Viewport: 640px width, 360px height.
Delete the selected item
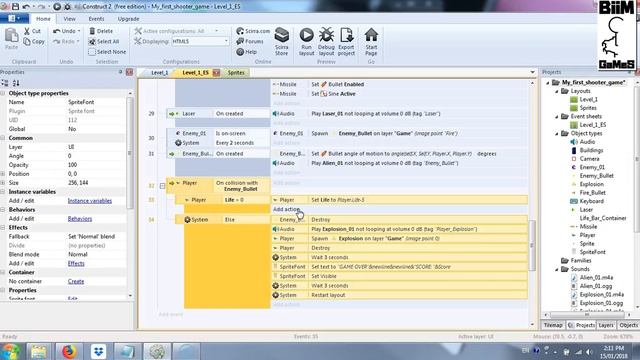[101, 31]
